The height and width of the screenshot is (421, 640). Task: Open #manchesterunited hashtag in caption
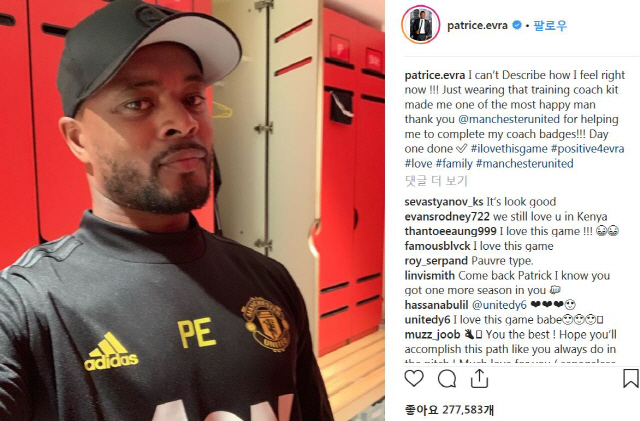(x=524, y=164)
